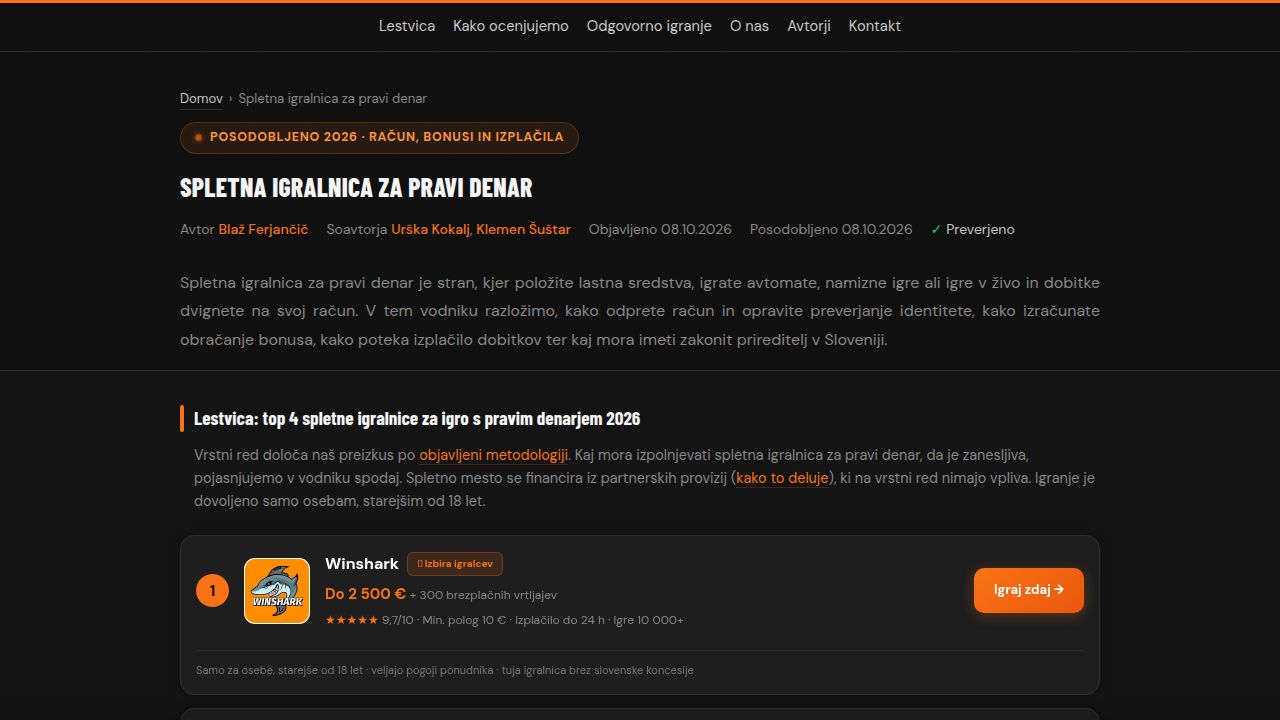Click the Igraj zdaj button for Winshark
The height and width of the screenshot is (720, 1280).
[1029, 590]
